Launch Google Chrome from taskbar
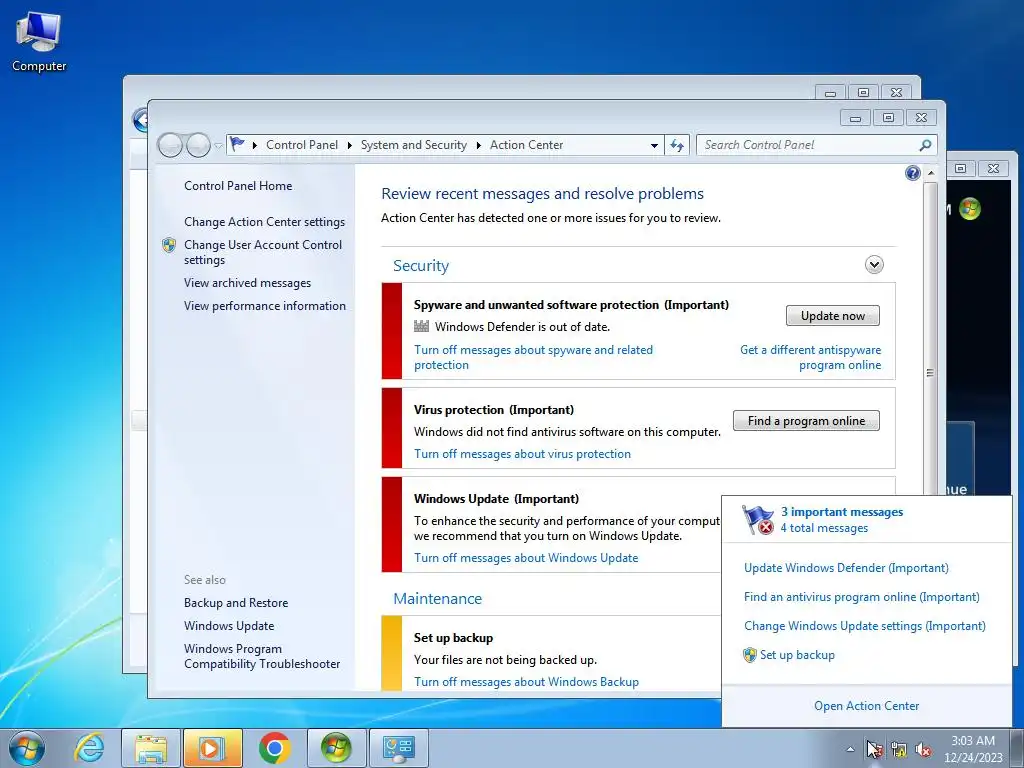1024x768 pixels. point(274,748)
